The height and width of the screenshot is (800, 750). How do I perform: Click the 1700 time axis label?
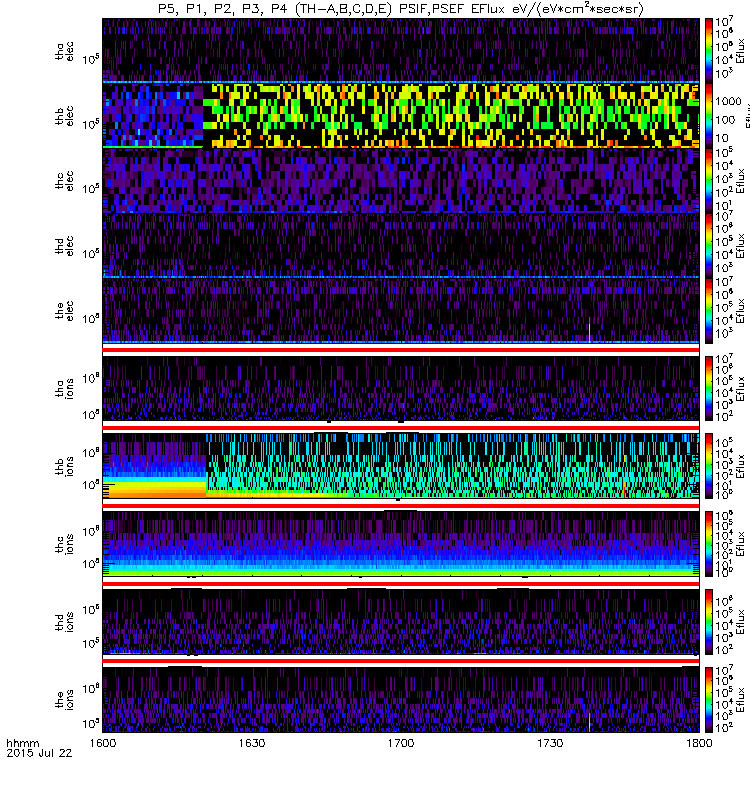[401, 742]
